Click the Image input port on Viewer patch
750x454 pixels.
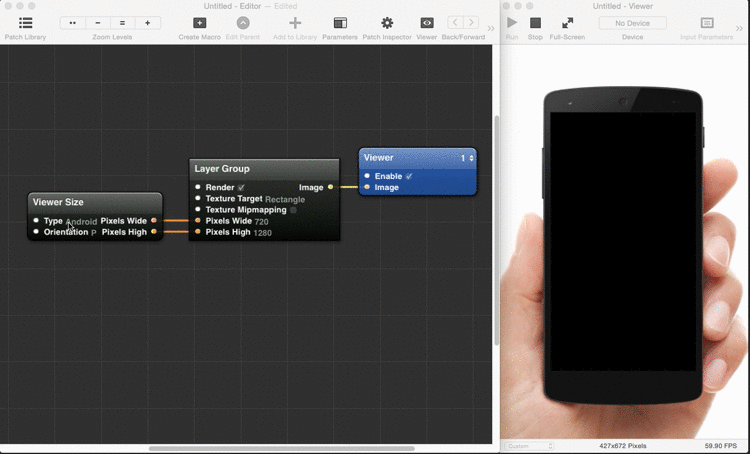367,187
